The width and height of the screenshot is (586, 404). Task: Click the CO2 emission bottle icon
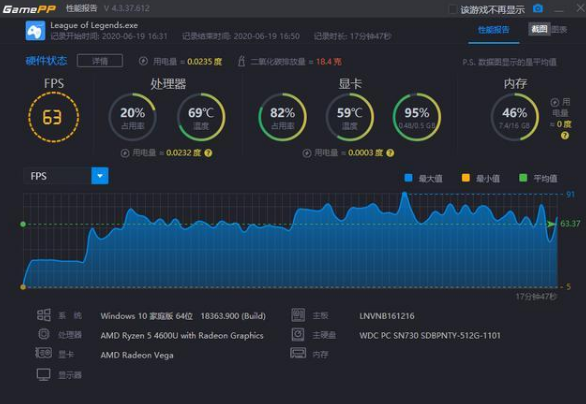(x=241, y=61)
